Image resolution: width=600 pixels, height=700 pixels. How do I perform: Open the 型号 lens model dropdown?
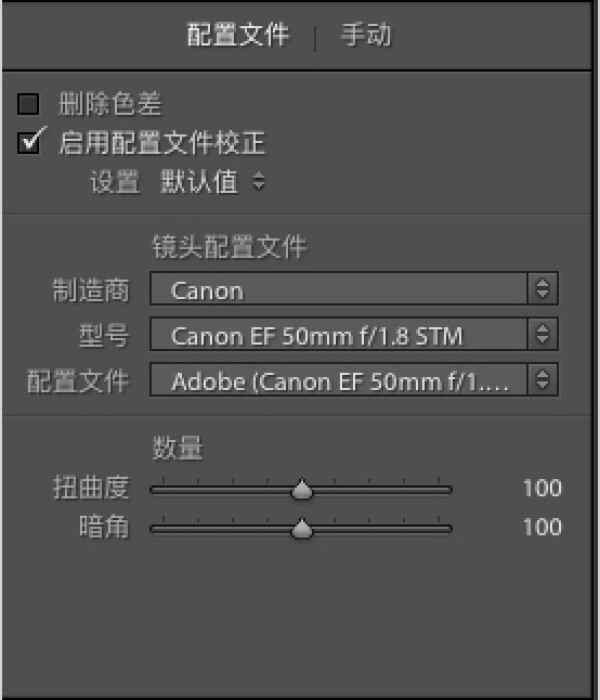338,335
